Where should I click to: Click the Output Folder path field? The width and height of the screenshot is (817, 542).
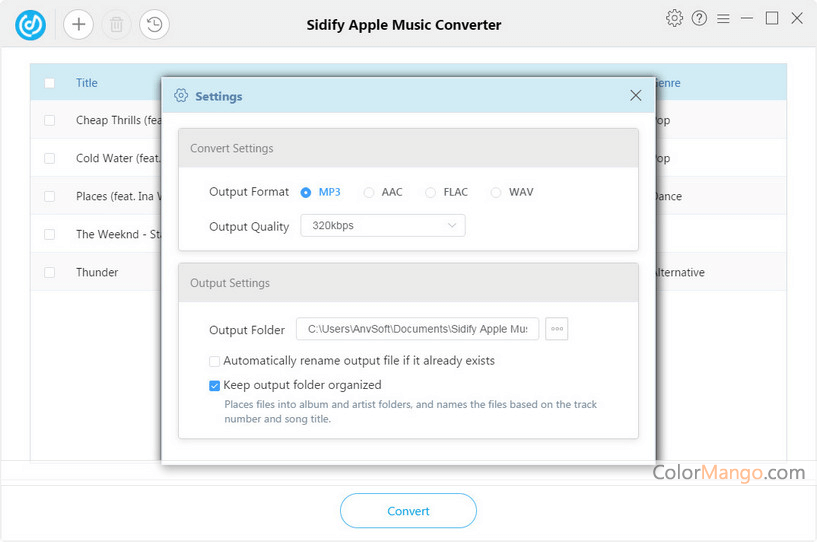(417, 329)
